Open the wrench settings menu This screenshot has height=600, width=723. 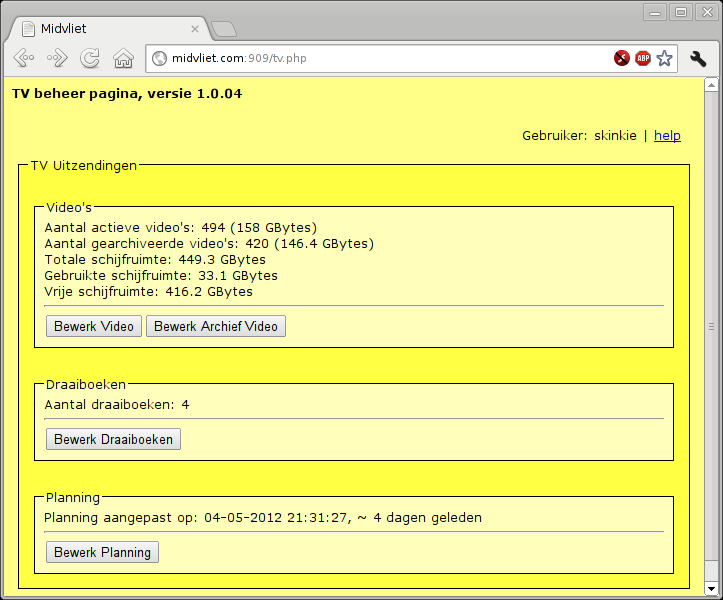[699, 59]
